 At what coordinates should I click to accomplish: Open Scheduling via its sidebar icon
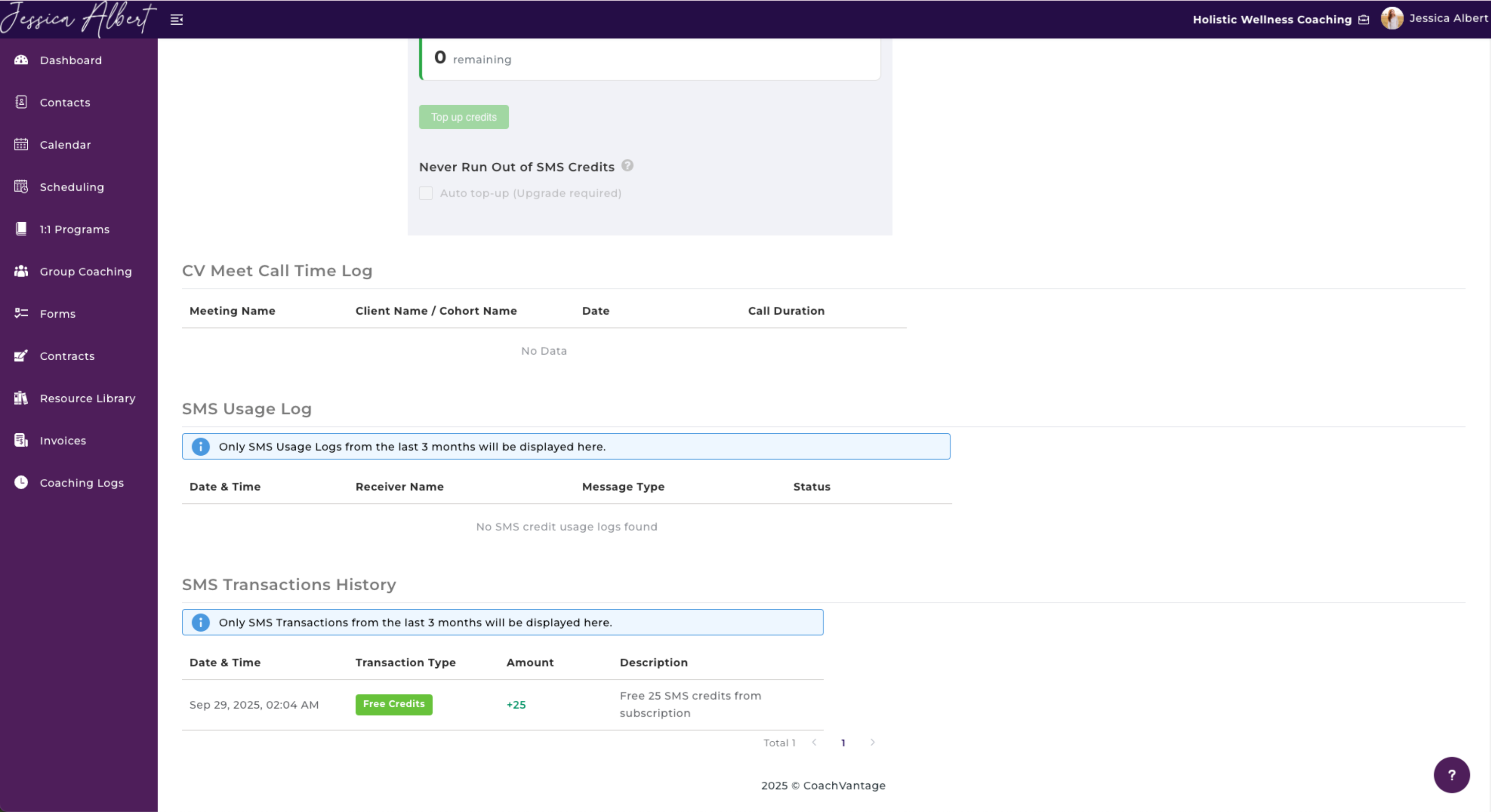click(x=22, y=187)
